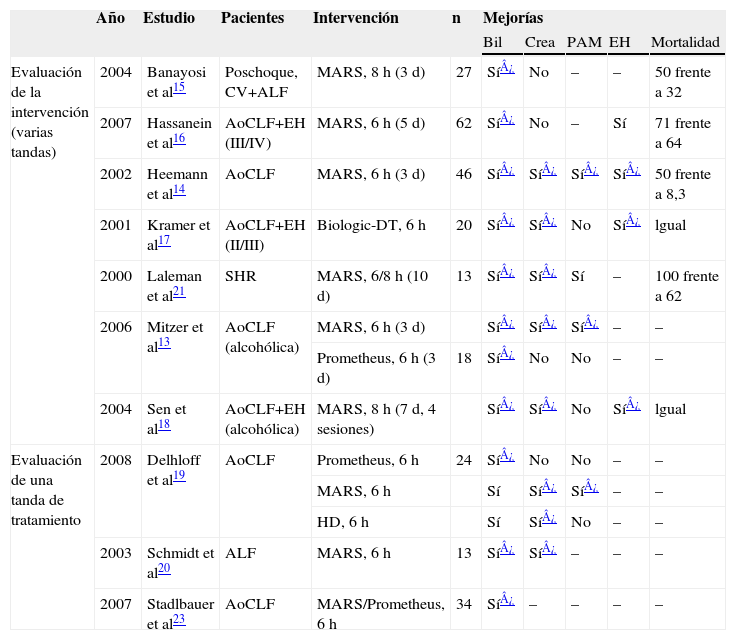Click Crea footnote marker in Laleman row
Viewport: 736px width, 640px height.
click(x=549, y=273)
